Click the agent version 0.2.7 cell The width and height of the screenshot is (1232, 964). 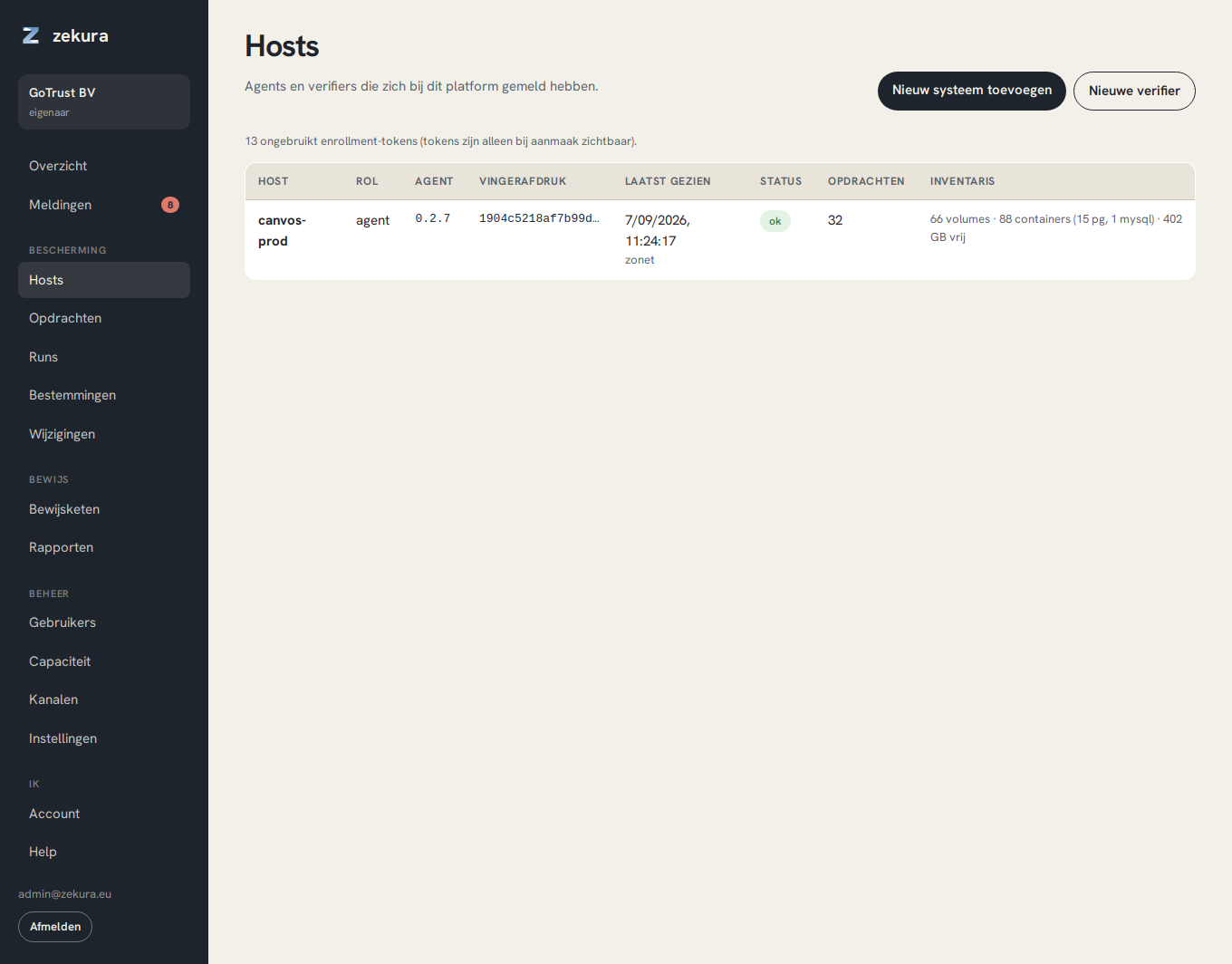pos(433,218)
